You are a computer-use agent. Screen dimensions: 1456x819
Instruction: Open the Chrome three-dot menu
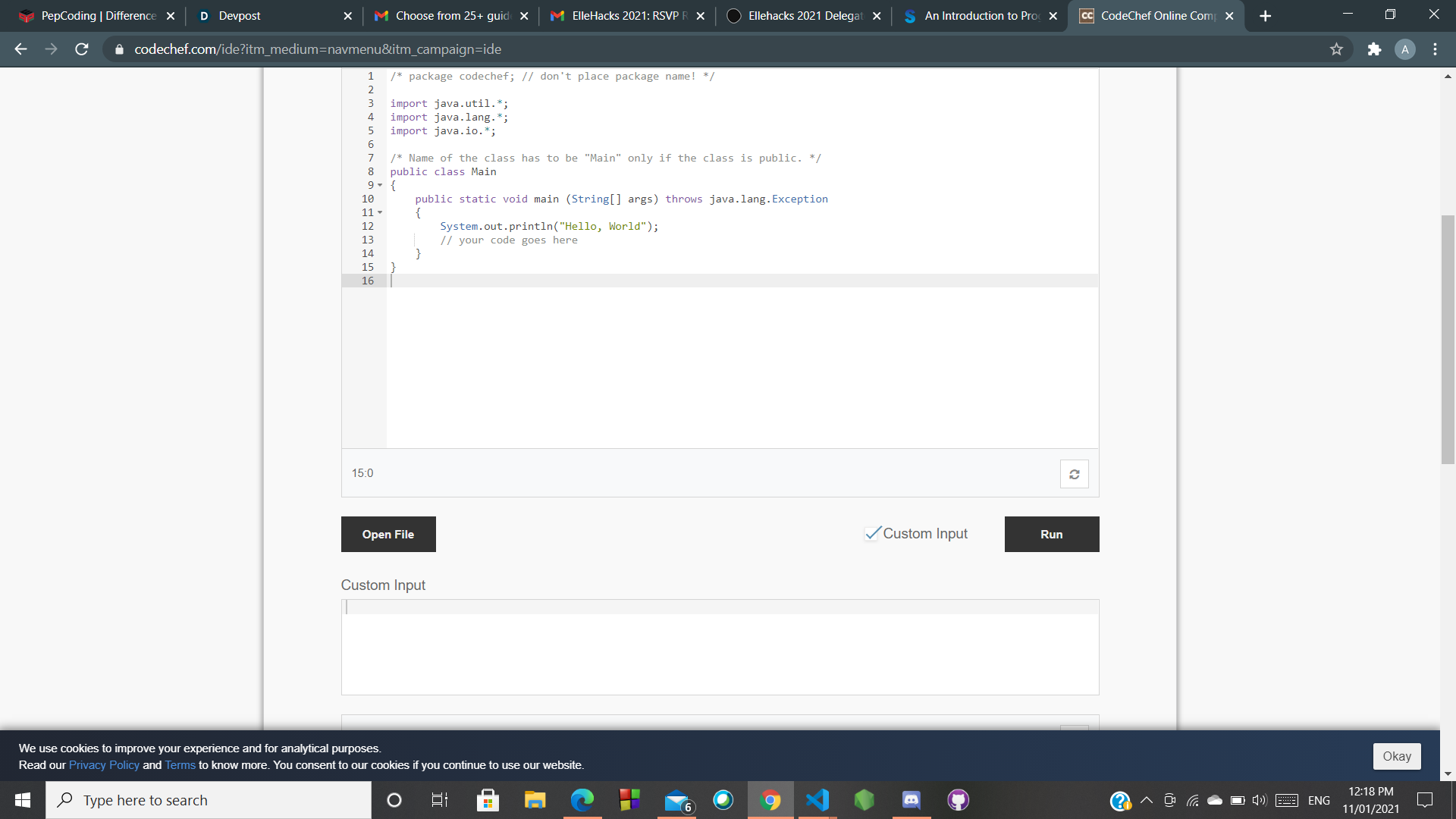pyautogui.click(x=1435, y=49)
